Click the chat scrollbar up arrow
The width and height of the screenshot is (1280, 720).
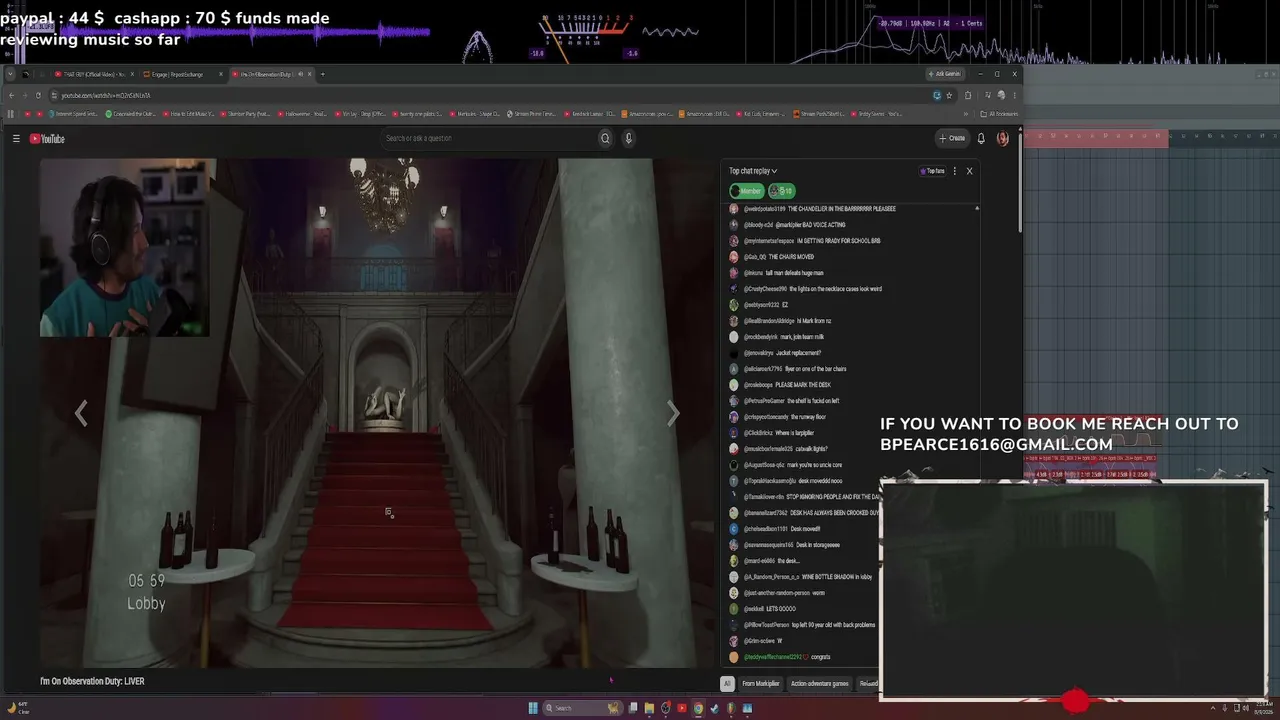point(977,207)
